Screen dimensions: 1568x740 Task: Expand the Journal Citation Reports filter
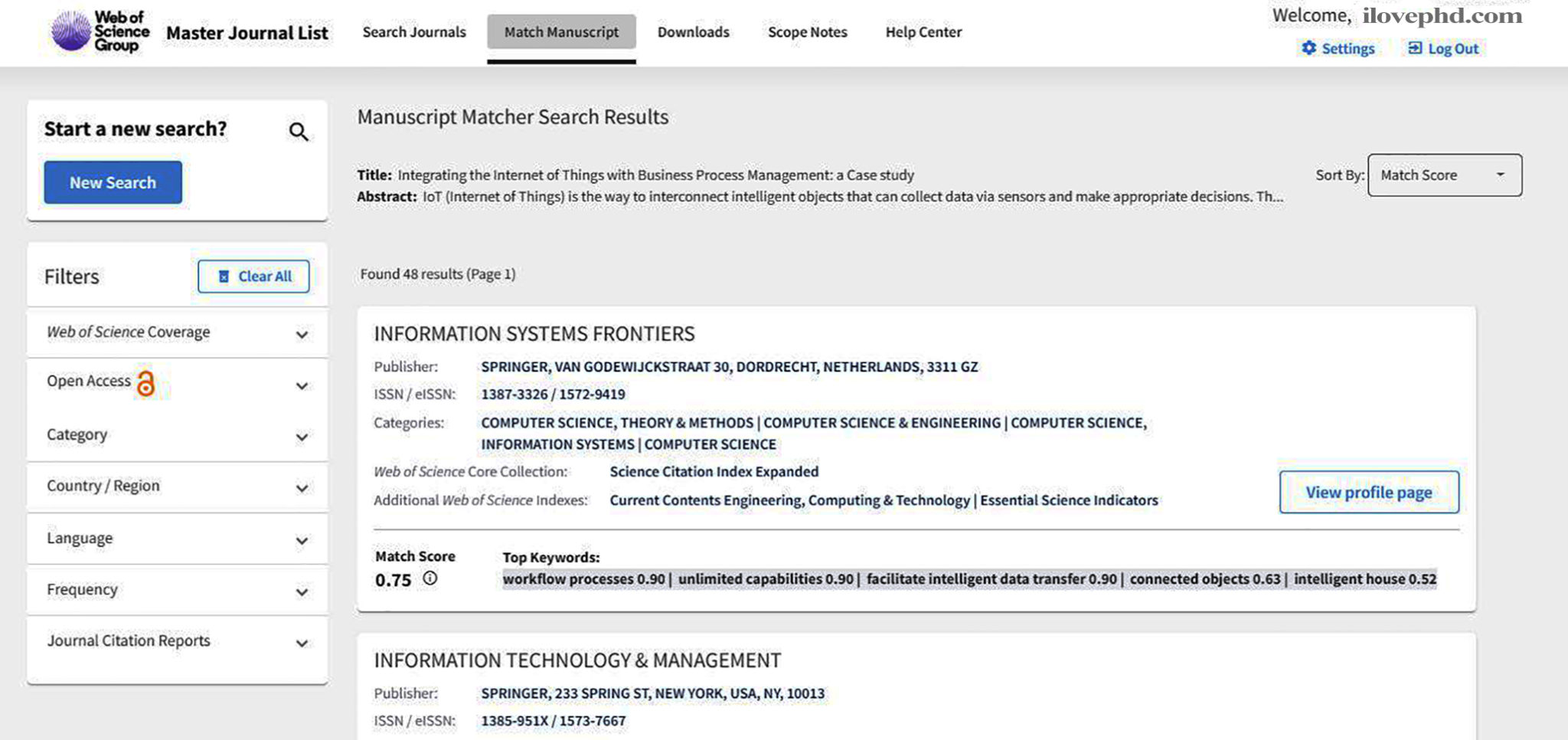pos(177,641)
